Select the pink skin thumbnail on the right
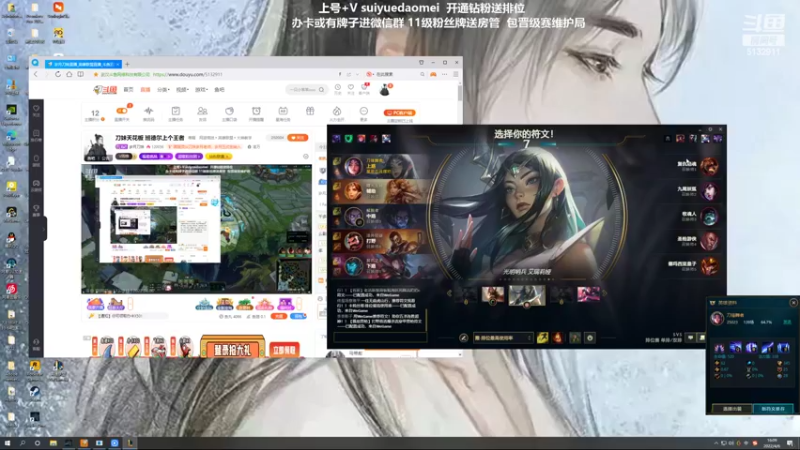800x450 pixels. tap(588, 294)
